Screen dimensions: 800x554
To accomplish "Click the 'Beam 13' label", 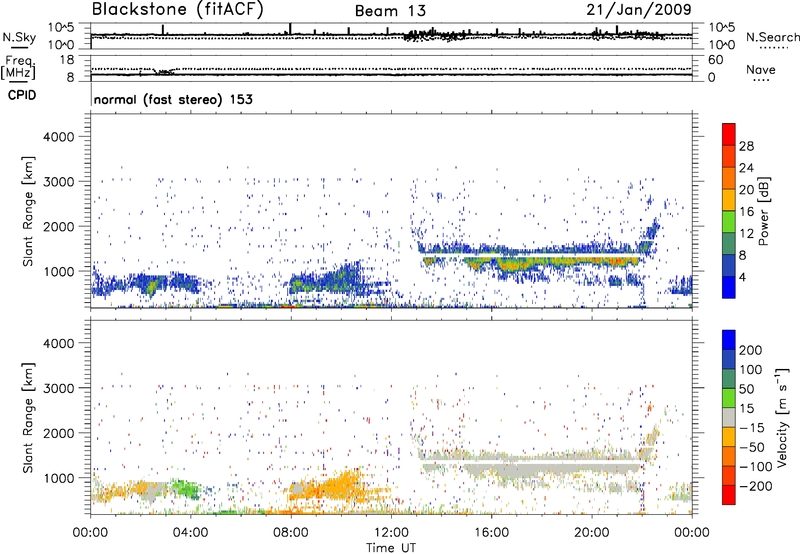I will (x=390, y=11).
